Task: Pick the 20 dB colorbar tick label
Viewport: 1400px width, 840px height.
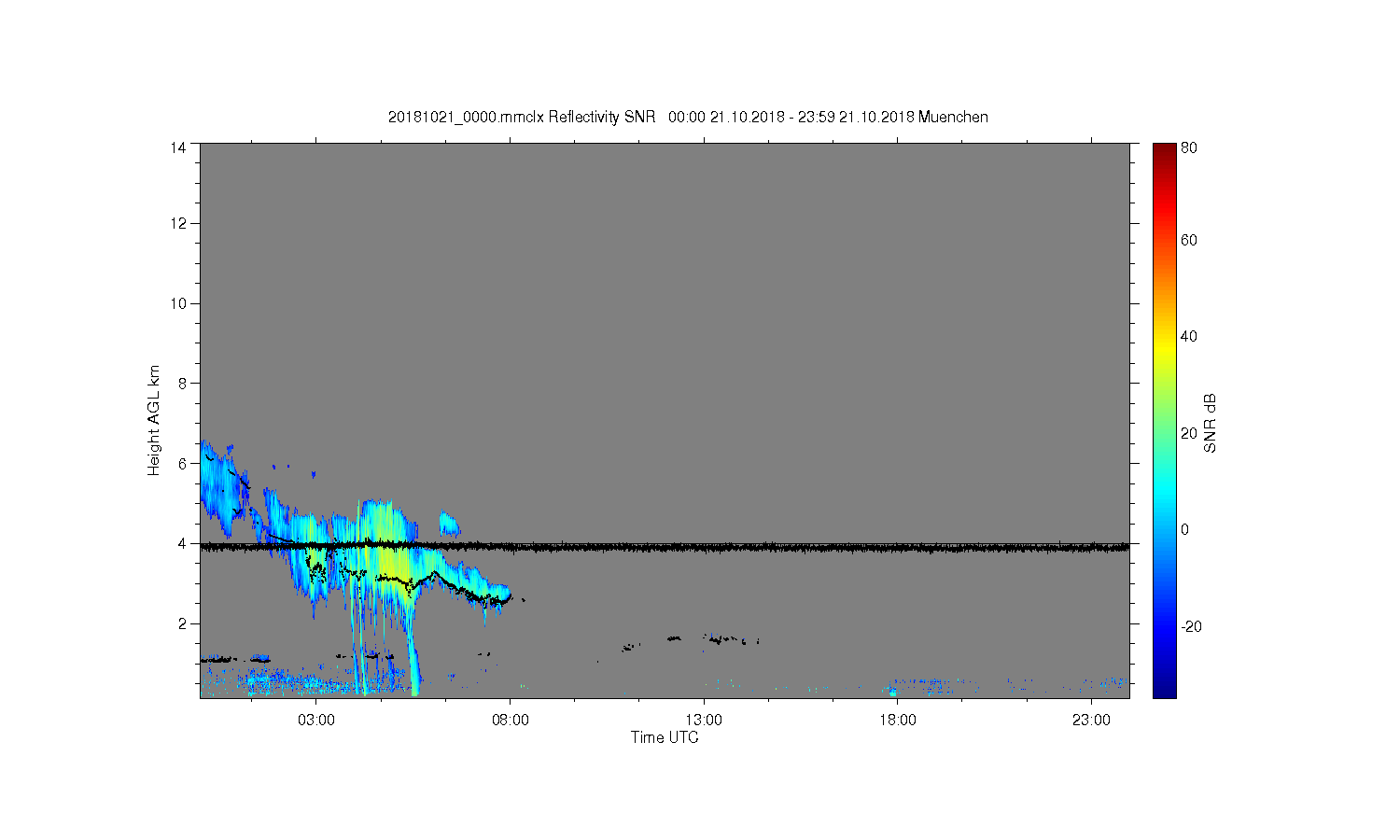Action: click(1189, 433)
